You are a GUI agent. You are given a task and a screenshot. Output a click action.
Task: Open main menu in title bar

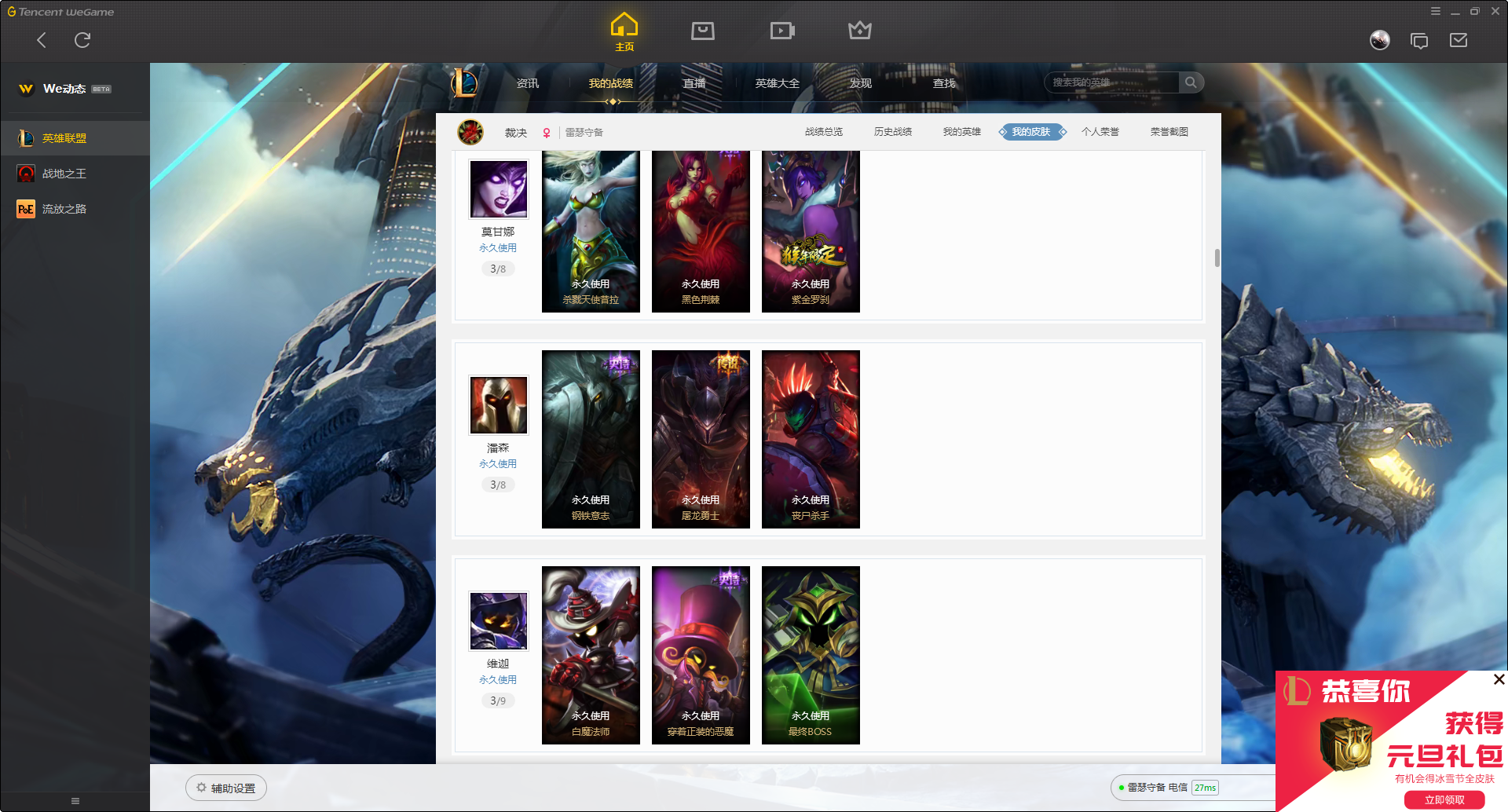1436,11
